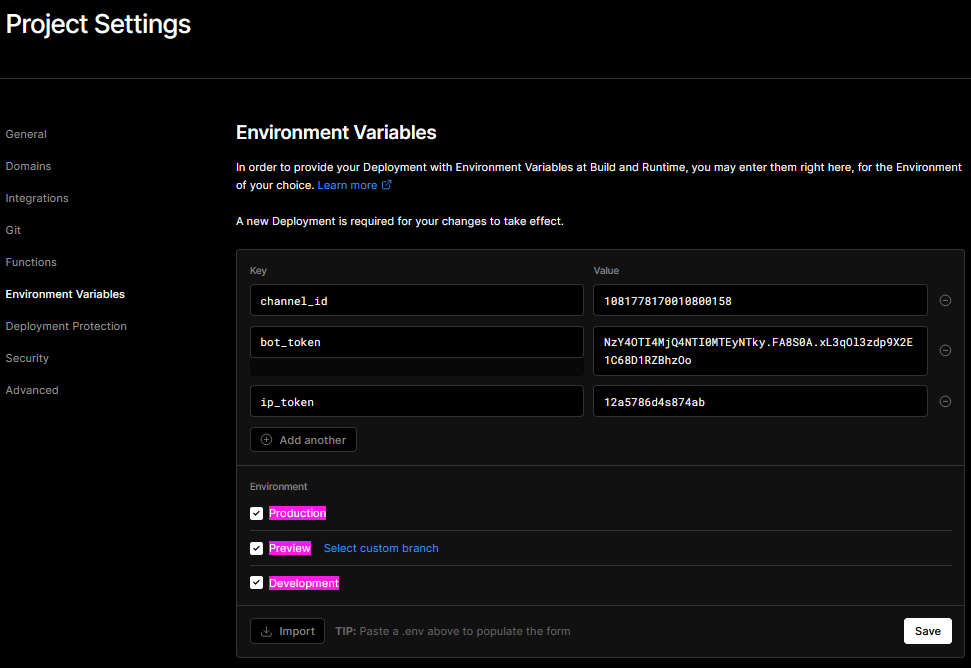971x668 pixels.
Task: Uncheck the Development environment checkbox
Action: 257,583
